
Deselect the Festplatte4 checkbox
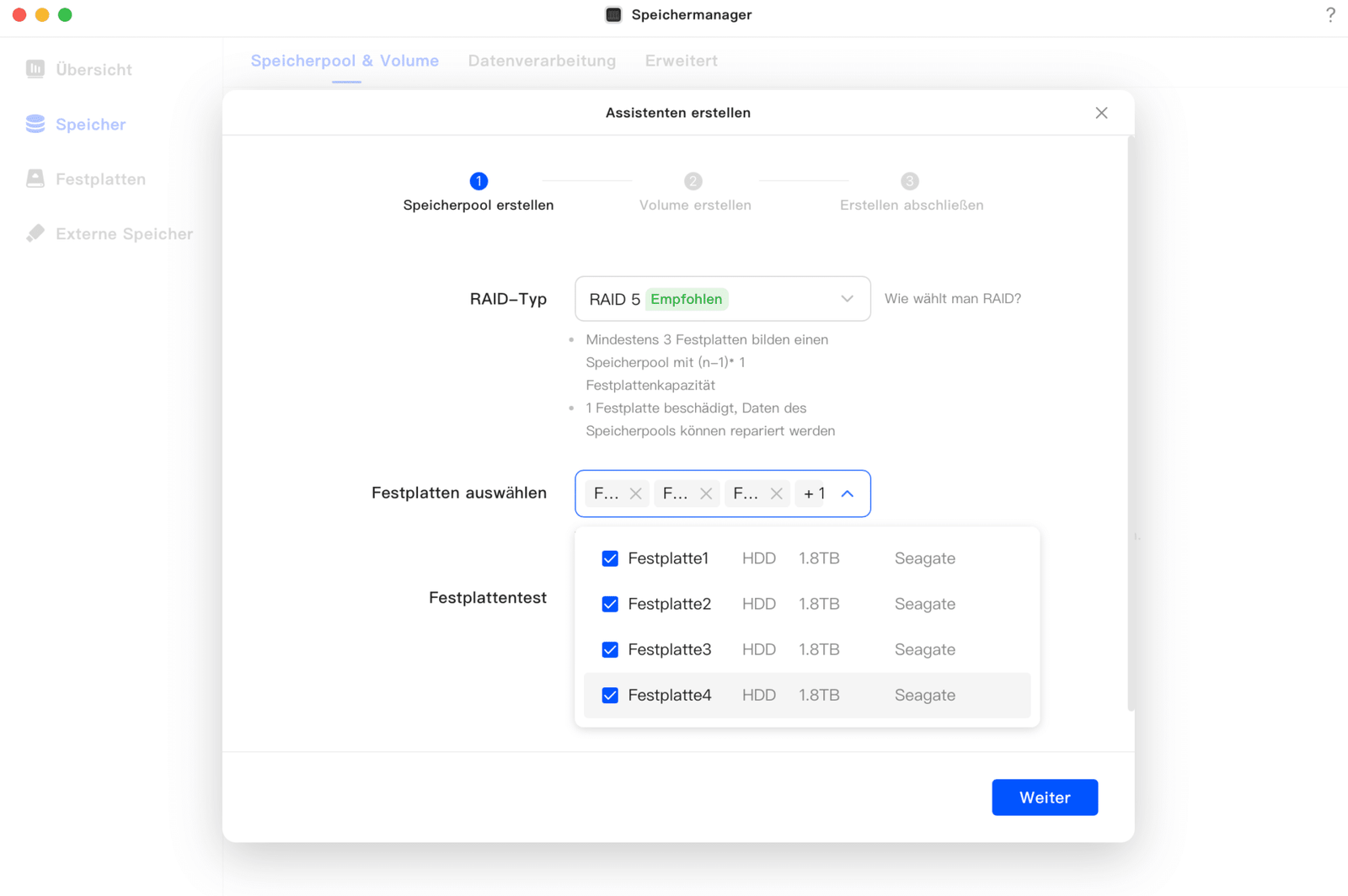pyautogui.click(x=610, y=695)
